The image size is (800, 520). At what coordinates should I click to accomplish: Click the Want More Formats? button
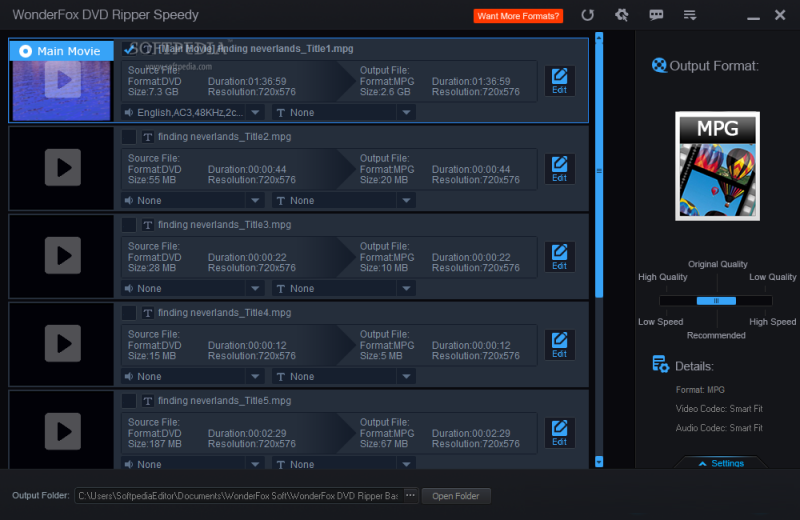(x=518, y=16)
